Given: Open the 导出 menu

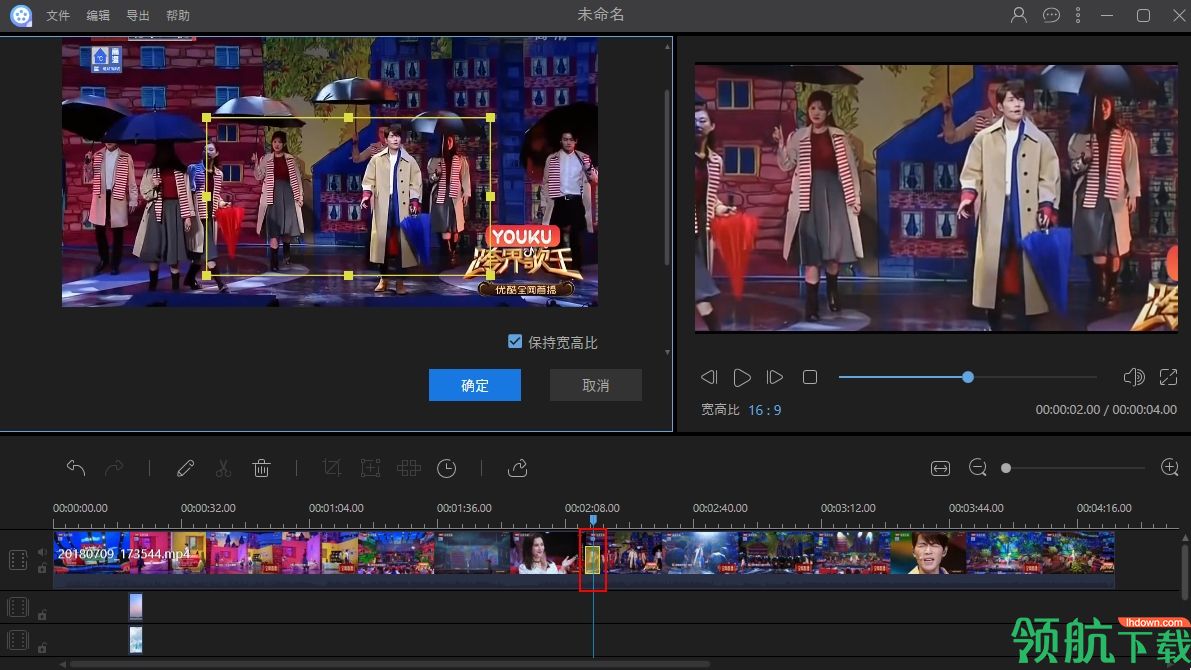Looking at the screenshot, I should 137,15.
